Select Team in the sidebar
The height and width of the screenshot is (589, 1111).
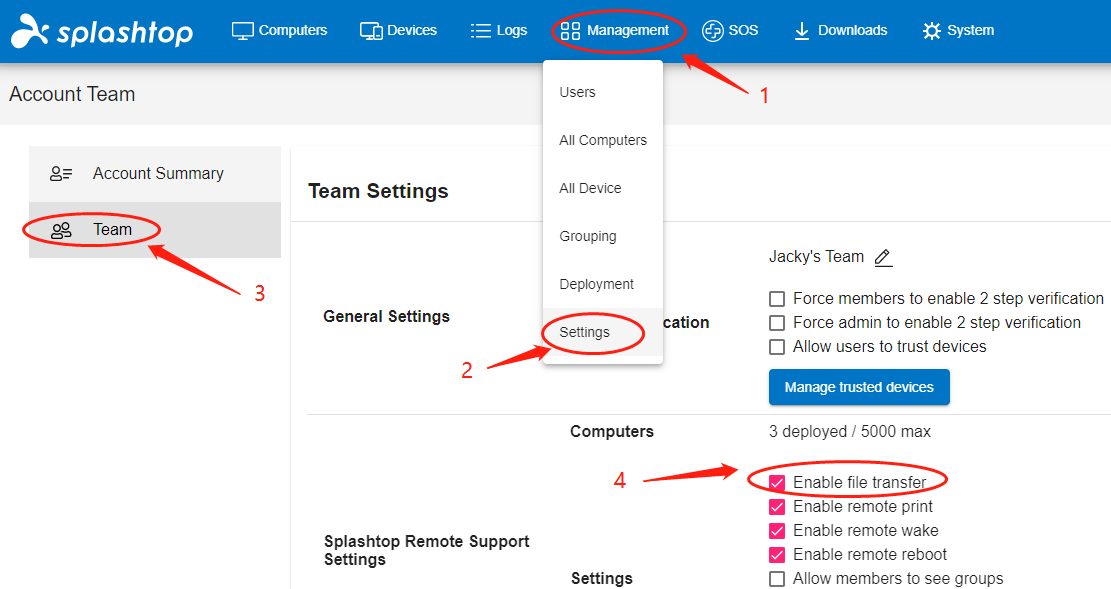click(155, 230)
